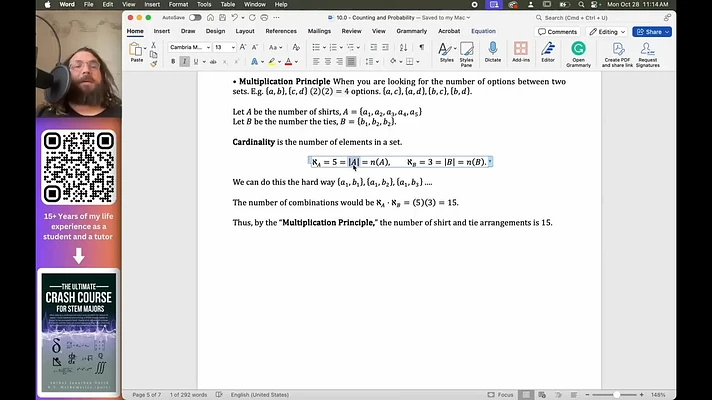712x400 pixels.
Task: Switch to the Insert tab
Action: (x=162, y=31)
